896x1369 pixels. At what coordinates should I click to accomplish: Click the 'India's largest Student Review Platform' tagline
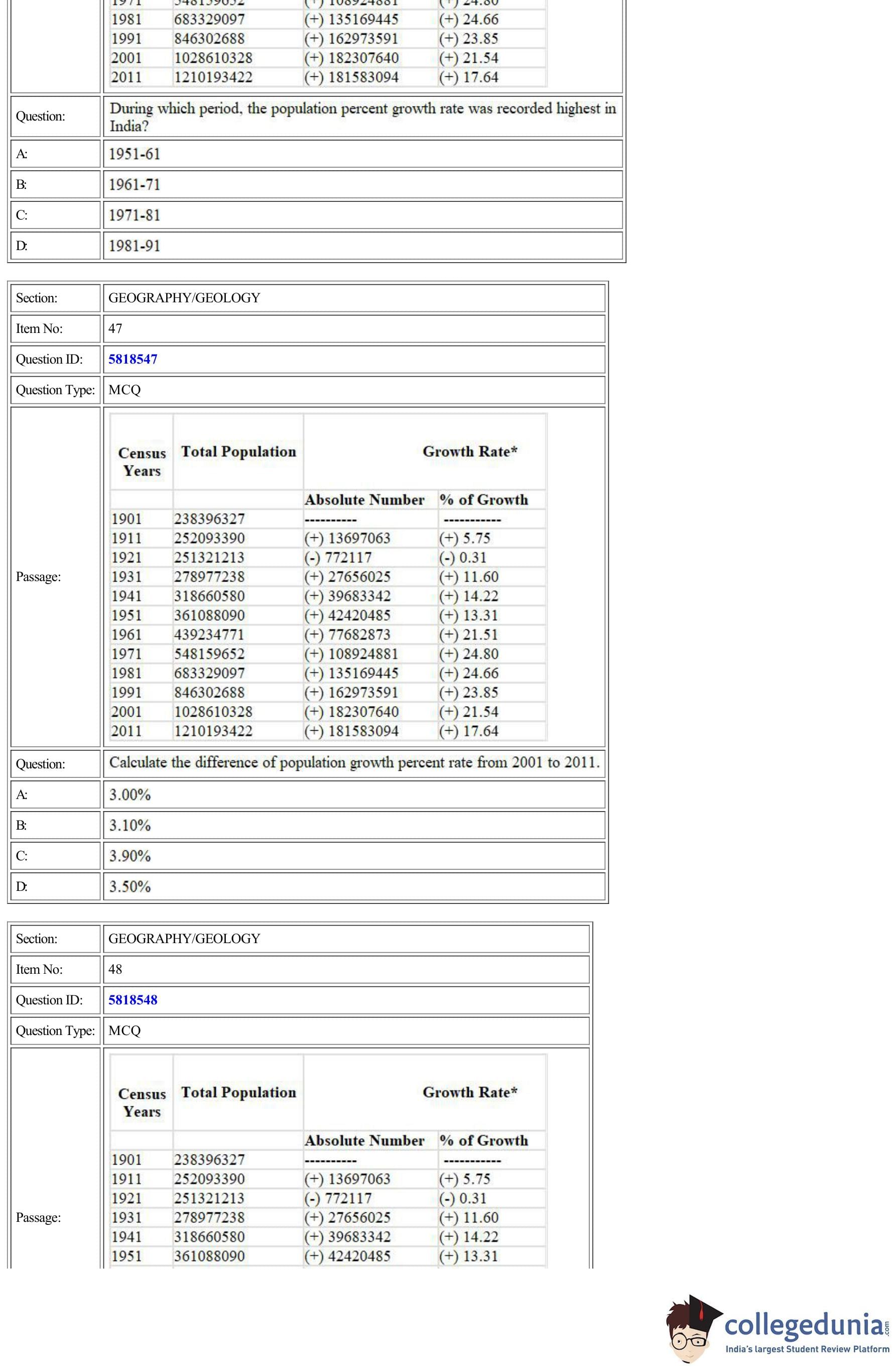point(806,1349)
